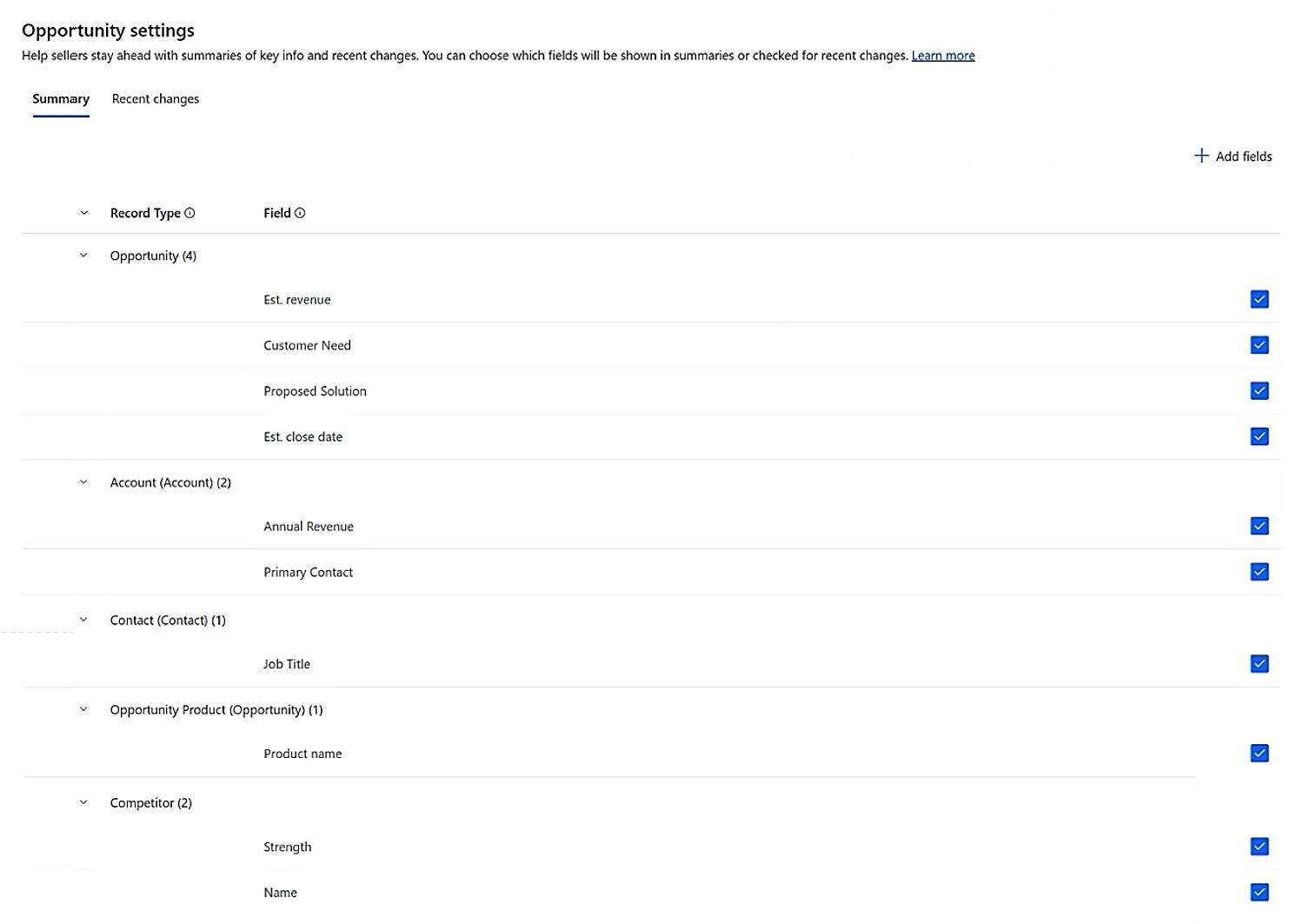Collapse all groups via header chevron
Viewport: 1310px width, 924px height.
(x=83, y=213)
